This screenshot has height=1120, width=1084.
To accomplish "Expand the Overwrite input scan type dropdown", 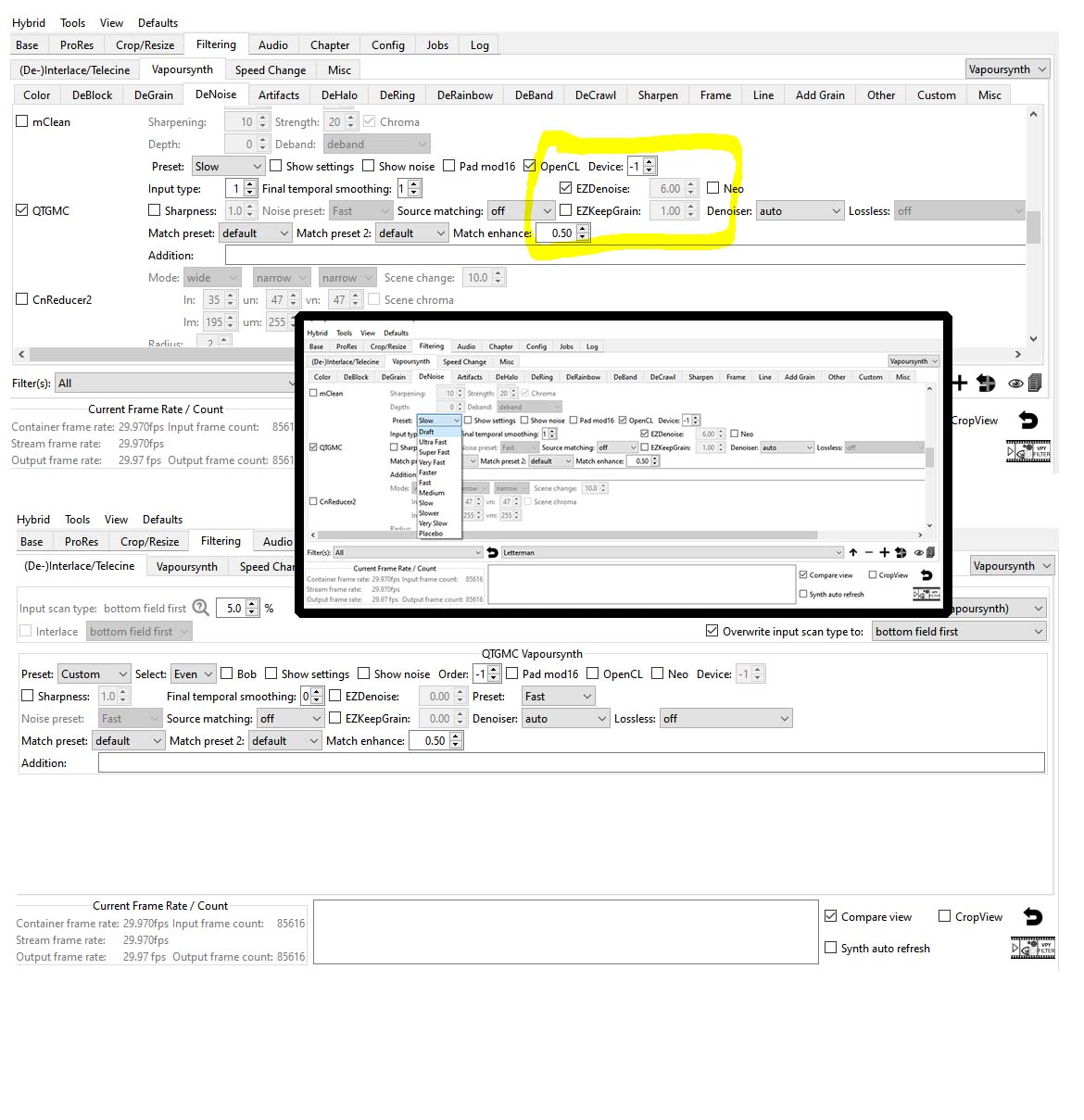I will click(x=959, y=631).
